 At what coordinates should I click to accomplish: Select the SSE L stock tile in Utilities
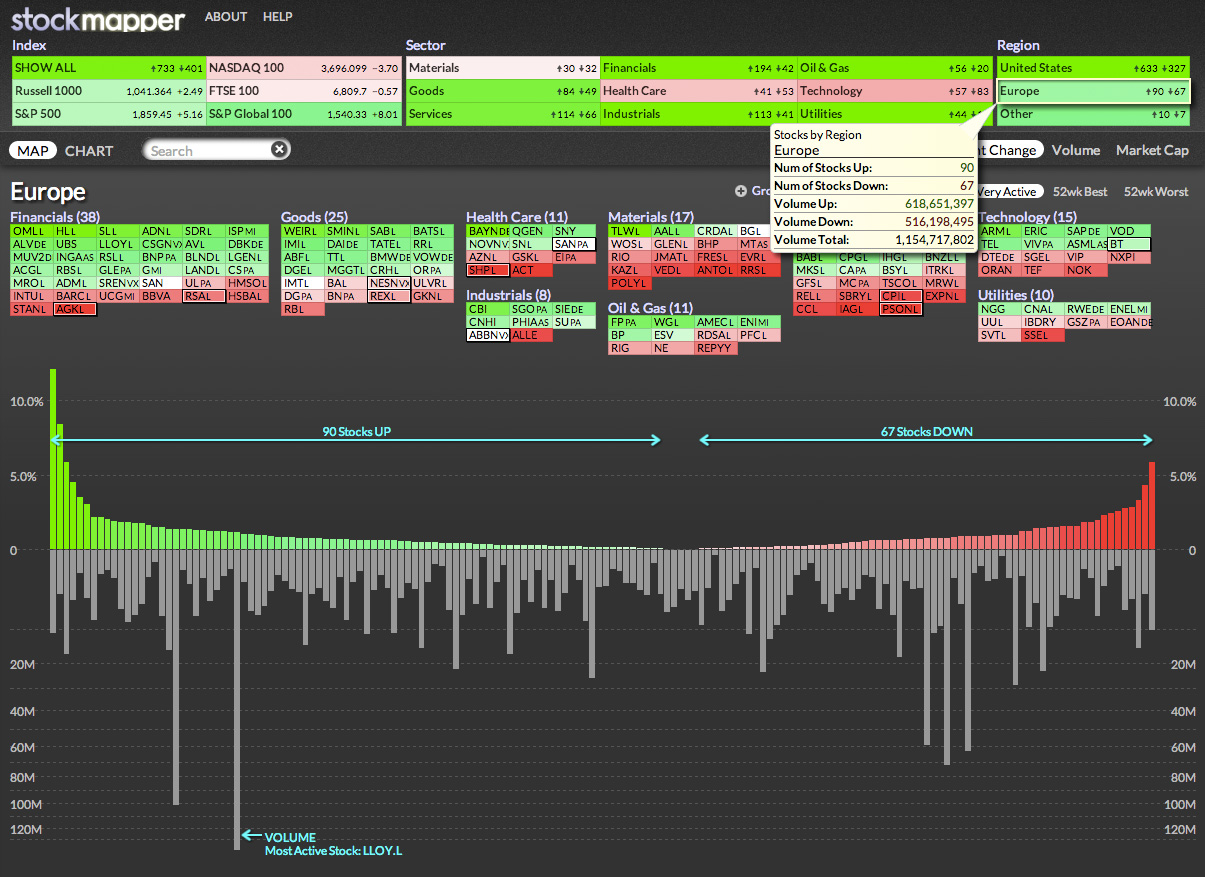1043,335
